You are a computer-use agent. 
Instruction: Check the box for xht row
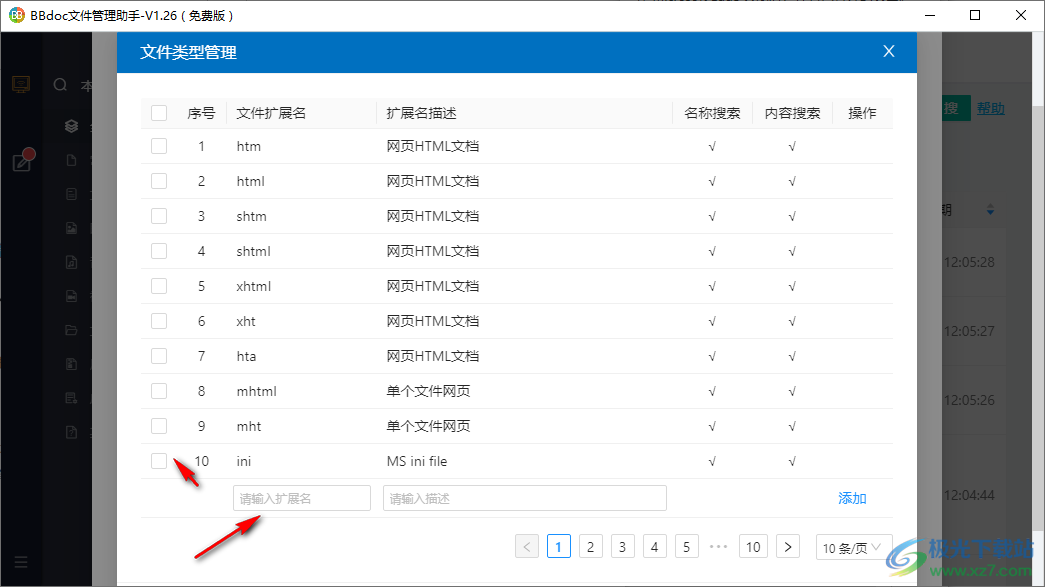click(x=159, y=321)
